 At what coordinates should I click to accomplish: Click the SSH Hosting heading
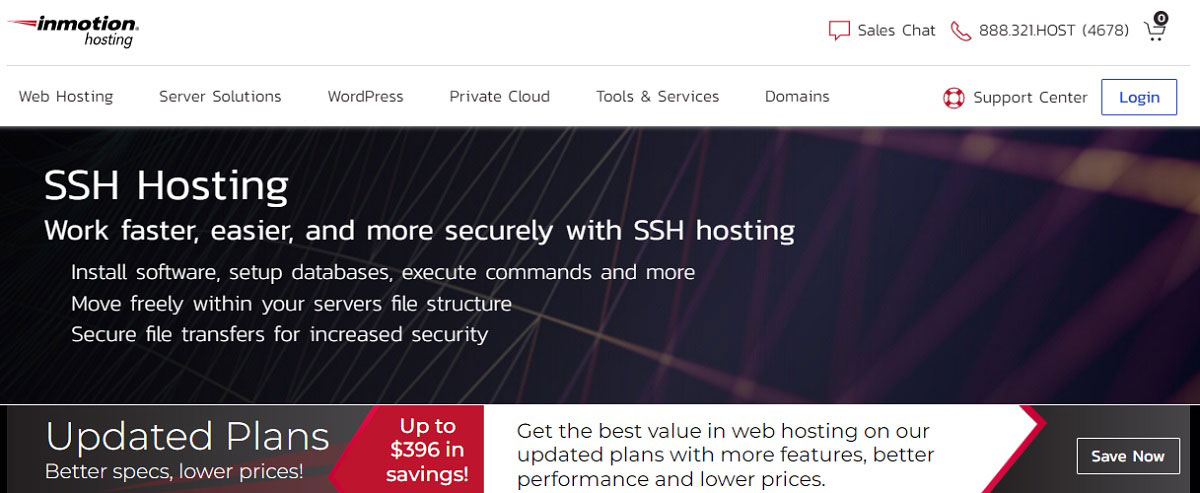point(166,185)
